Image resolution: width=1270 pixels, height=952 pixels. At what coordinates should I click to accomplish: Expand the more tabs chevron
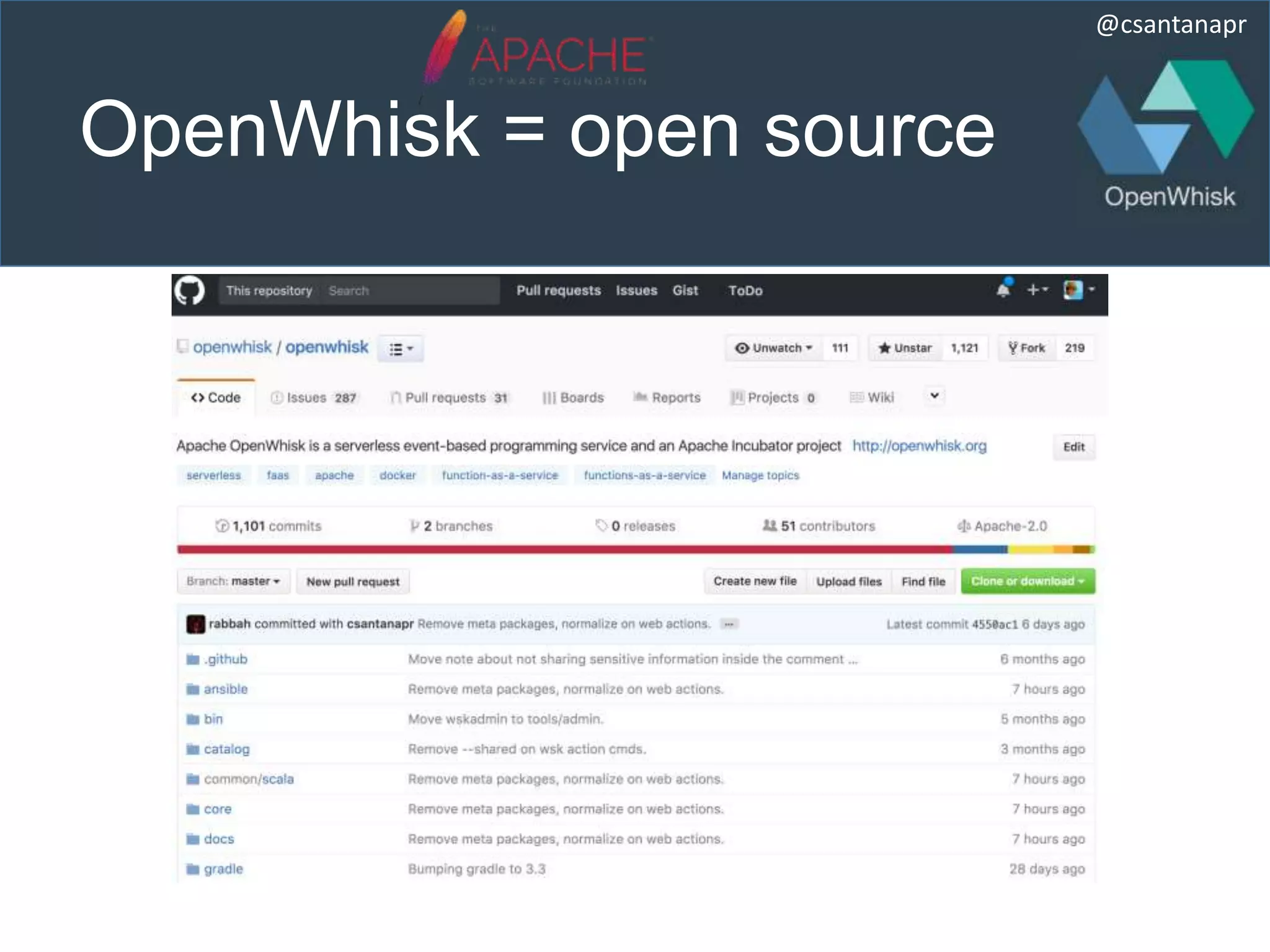point(935,396)
